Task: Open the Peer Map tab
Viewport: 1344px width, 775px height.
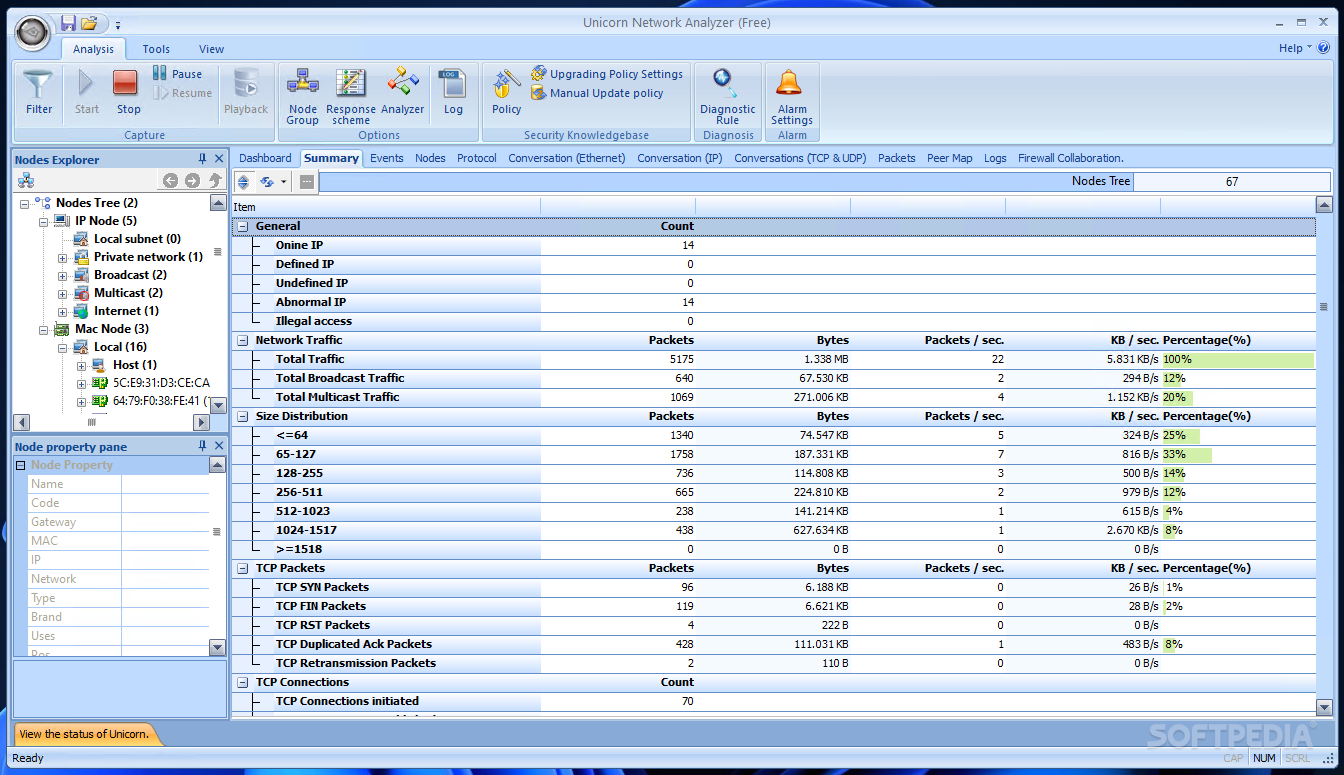Action: pos(950,158)
